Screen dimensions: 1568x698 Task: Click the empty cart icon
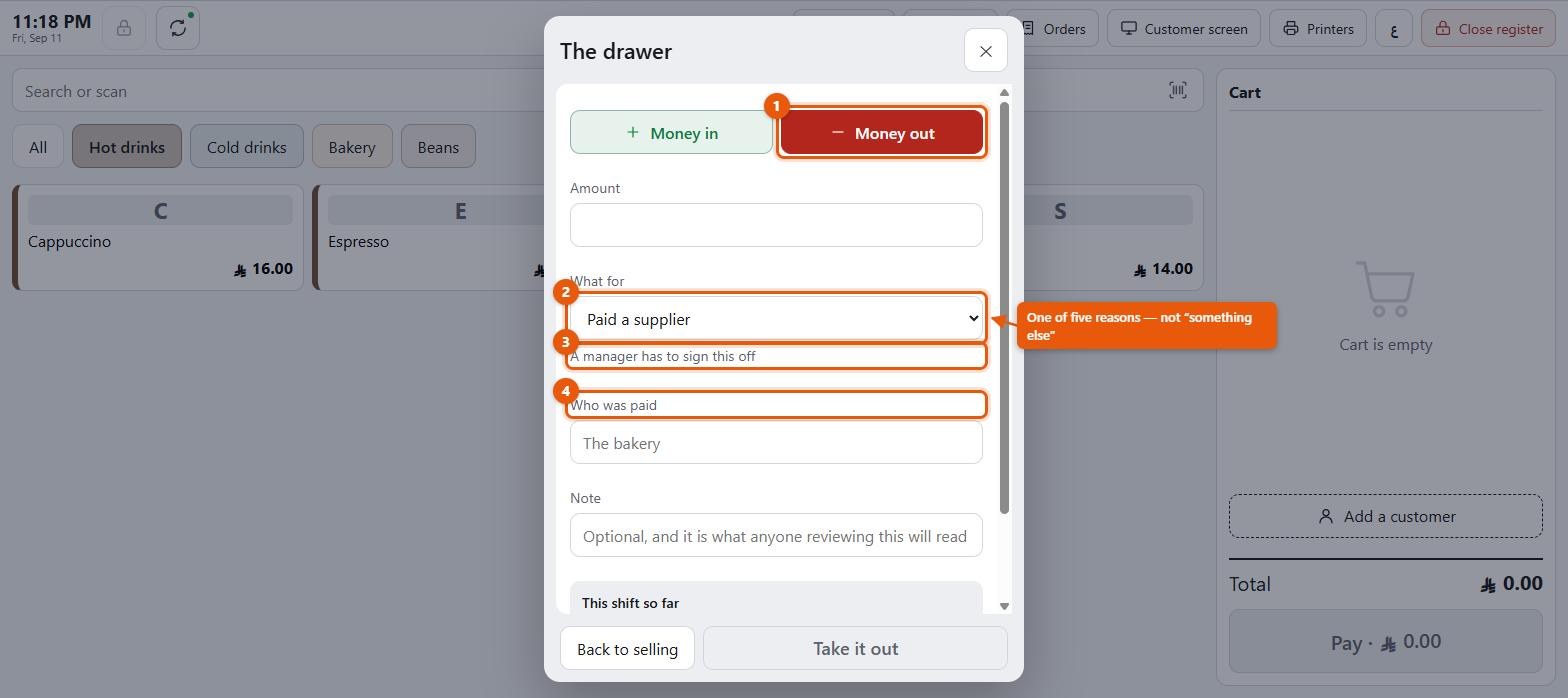(x=1385, y=289)
